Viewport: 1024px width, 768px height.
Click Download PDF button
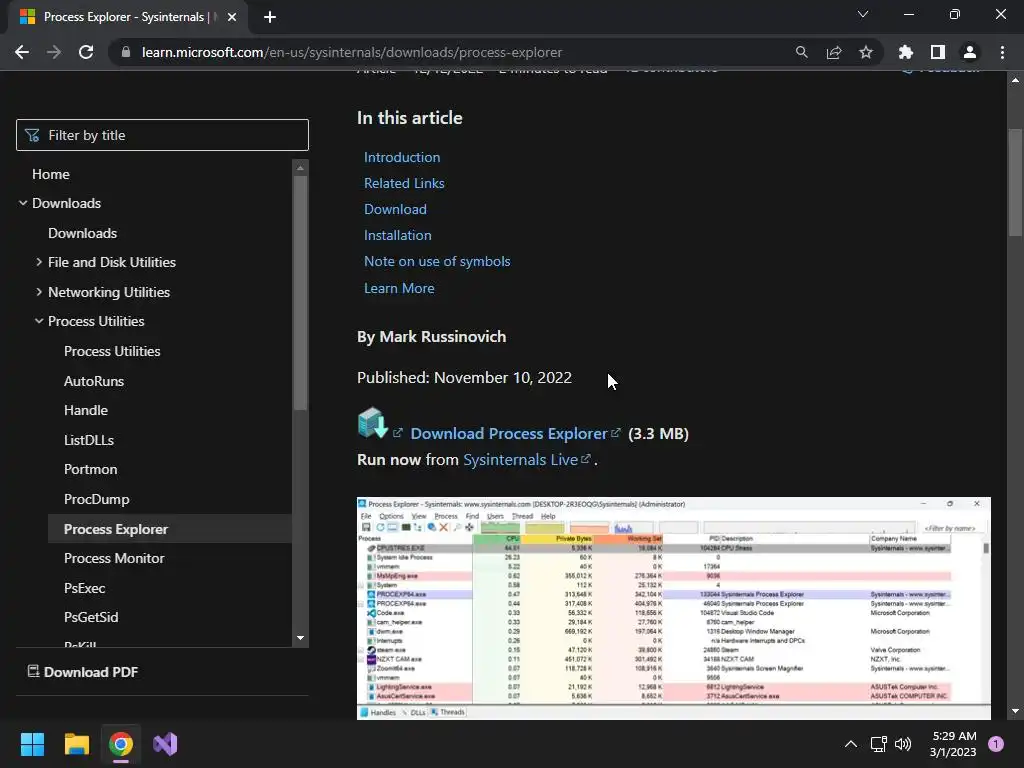pyautogui.click(x=83, y=672)
